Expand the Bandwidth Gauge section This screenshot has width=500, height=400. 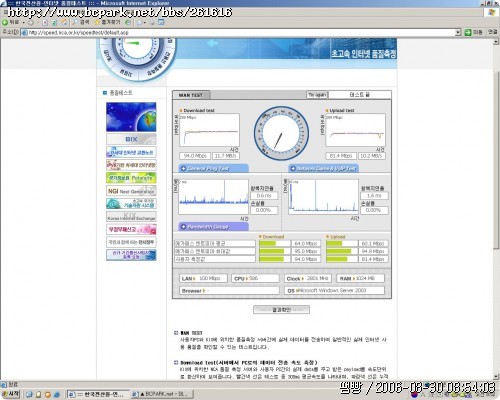click(214, 227)
